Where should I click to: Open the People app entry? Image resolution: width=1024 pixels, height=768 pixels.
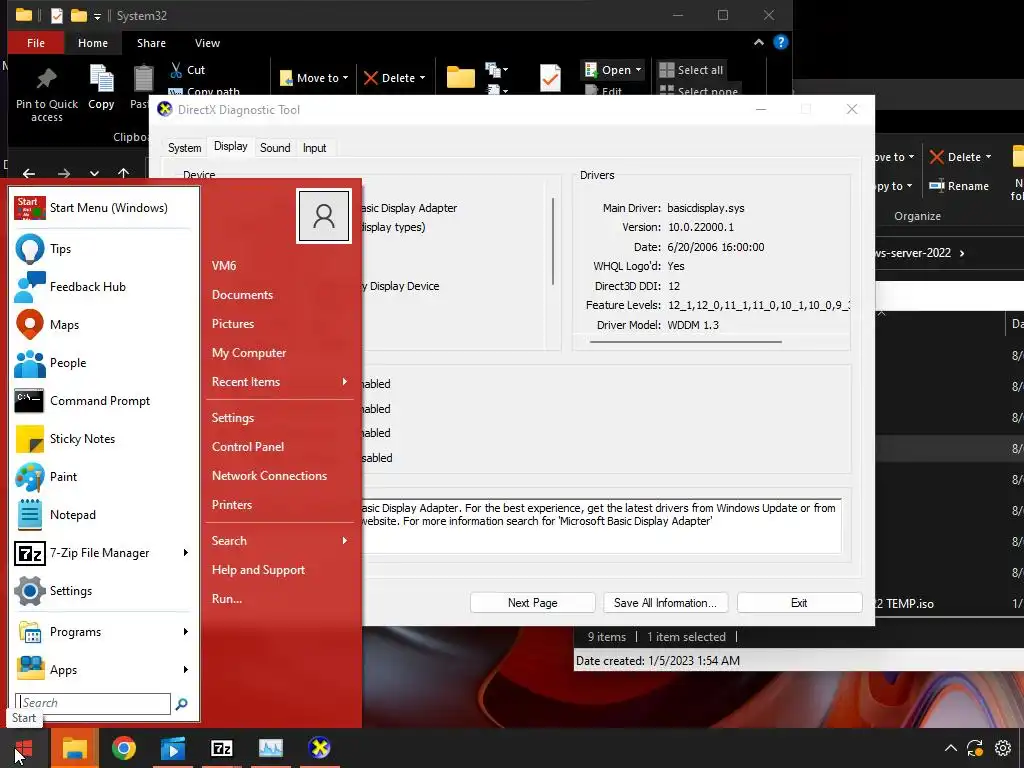[103, 362]
